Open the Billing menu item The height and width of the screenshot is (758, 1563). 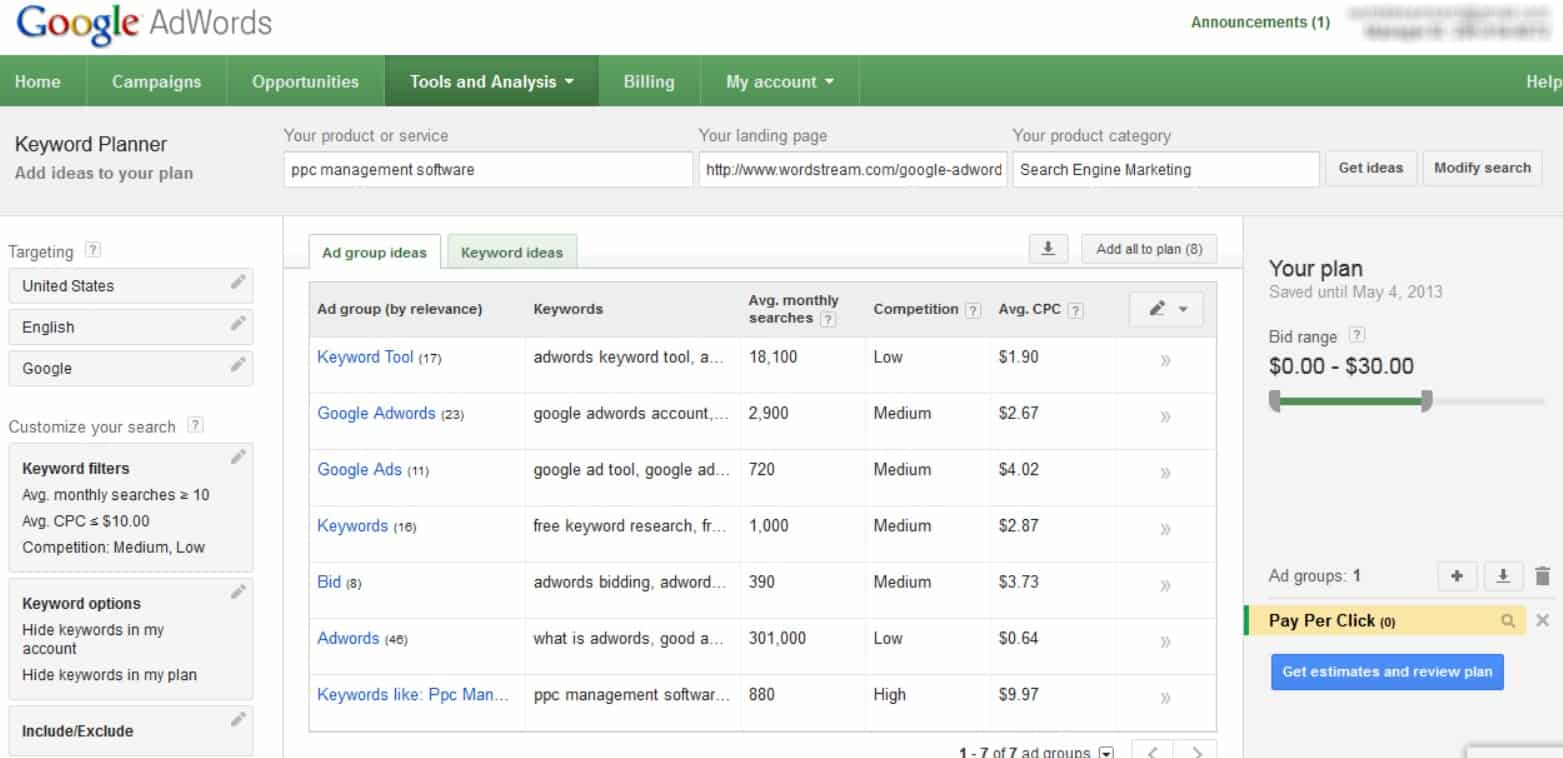point(649,82)
